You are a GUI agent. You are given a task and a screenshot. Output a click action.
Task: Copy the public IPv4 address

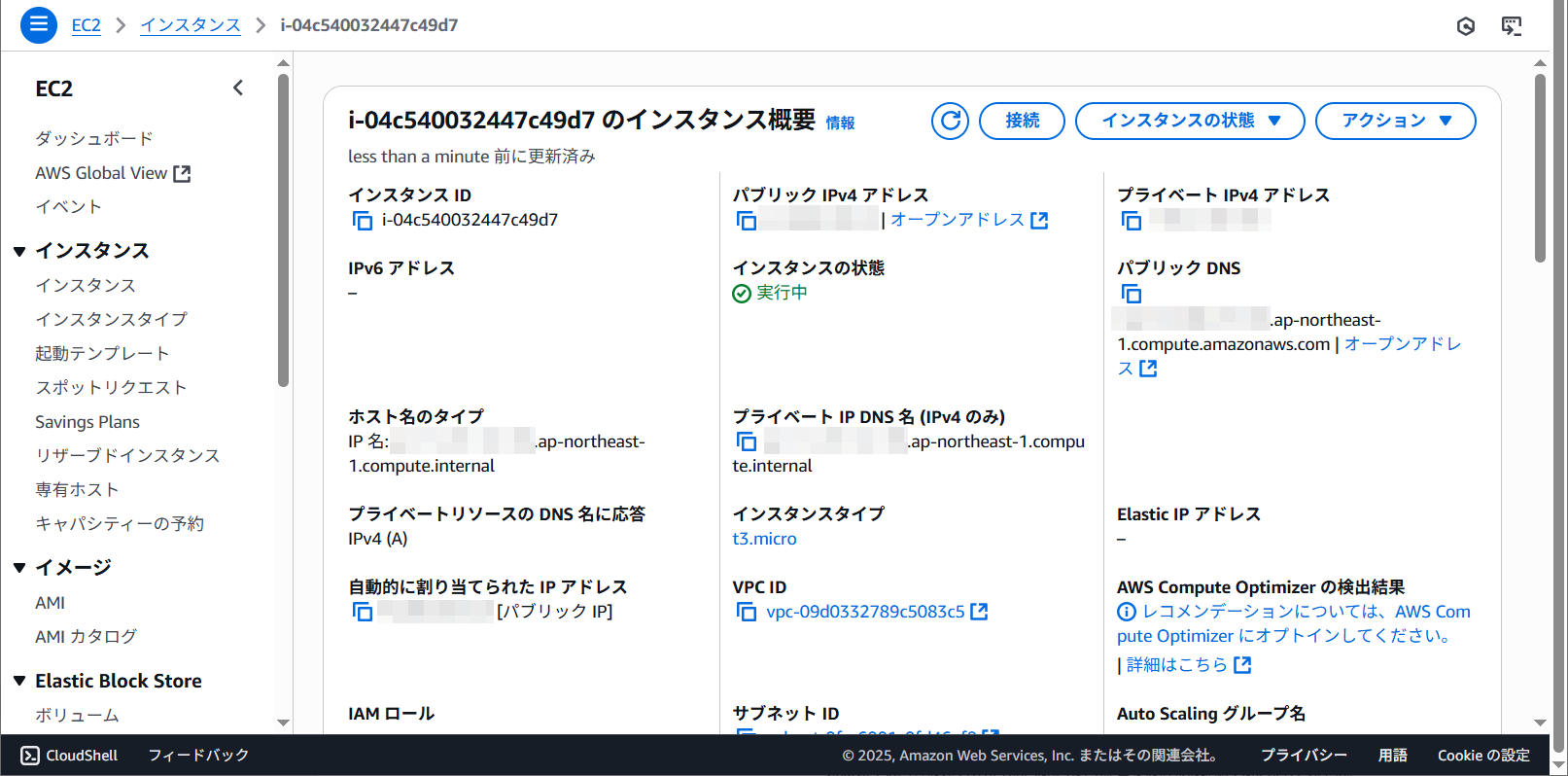point(746,221)
